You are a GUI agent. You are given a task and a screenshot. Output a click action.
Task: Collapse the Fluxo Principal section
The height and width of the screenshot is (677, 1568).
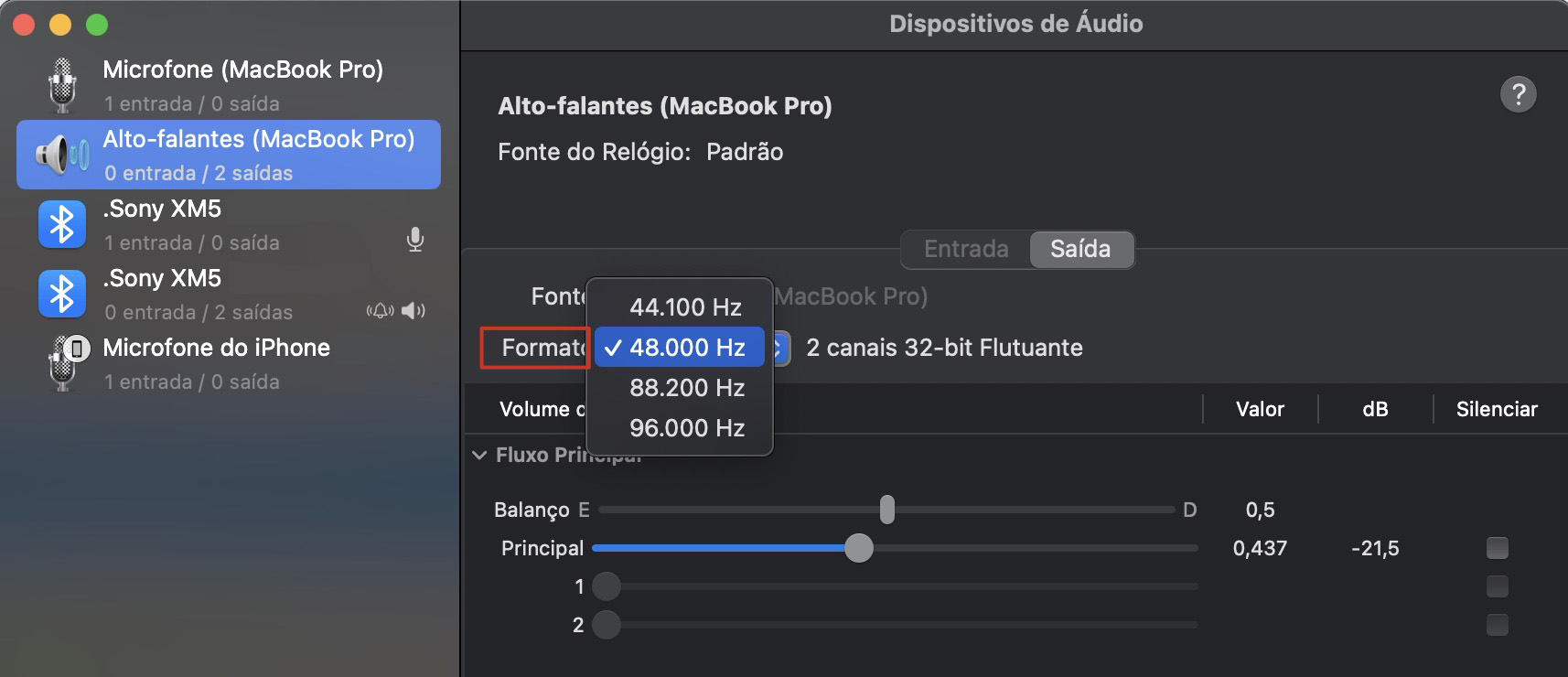pos(479,454)
